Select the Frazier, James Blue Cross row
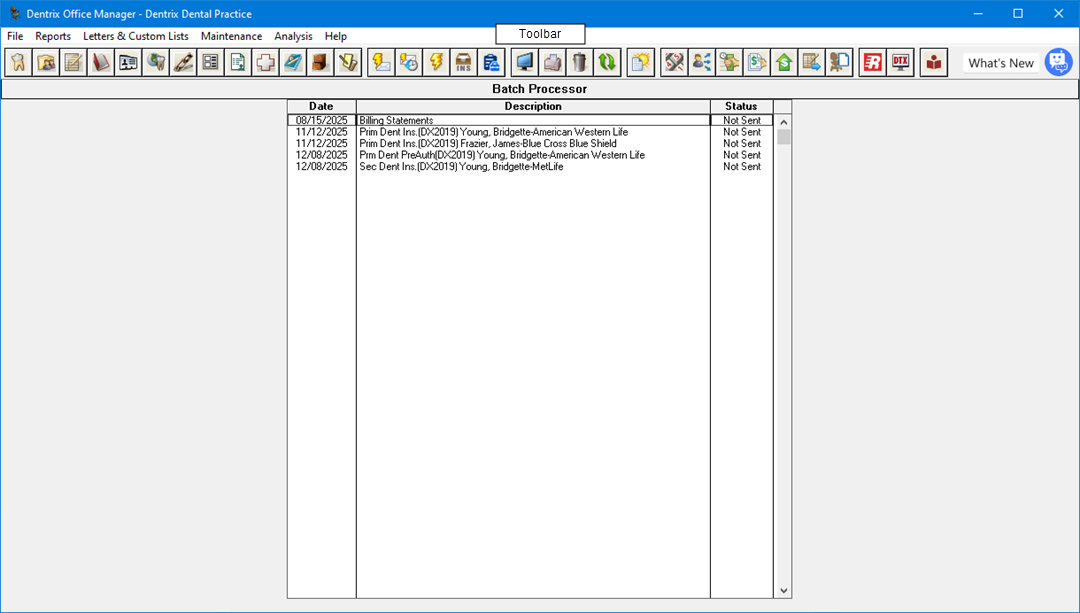 [x=532, y=143]
